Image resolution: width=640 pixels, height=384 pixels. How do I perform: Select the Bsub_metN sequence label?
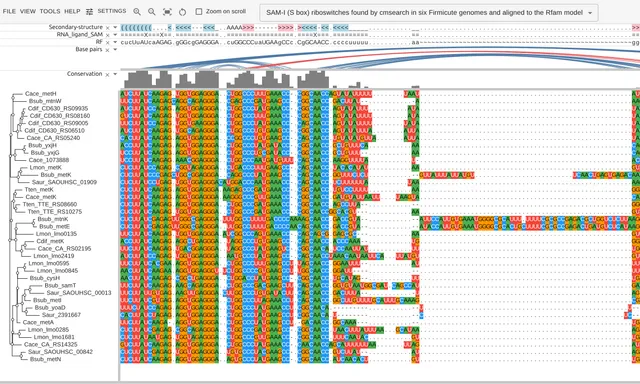click(x=45, y=359)
